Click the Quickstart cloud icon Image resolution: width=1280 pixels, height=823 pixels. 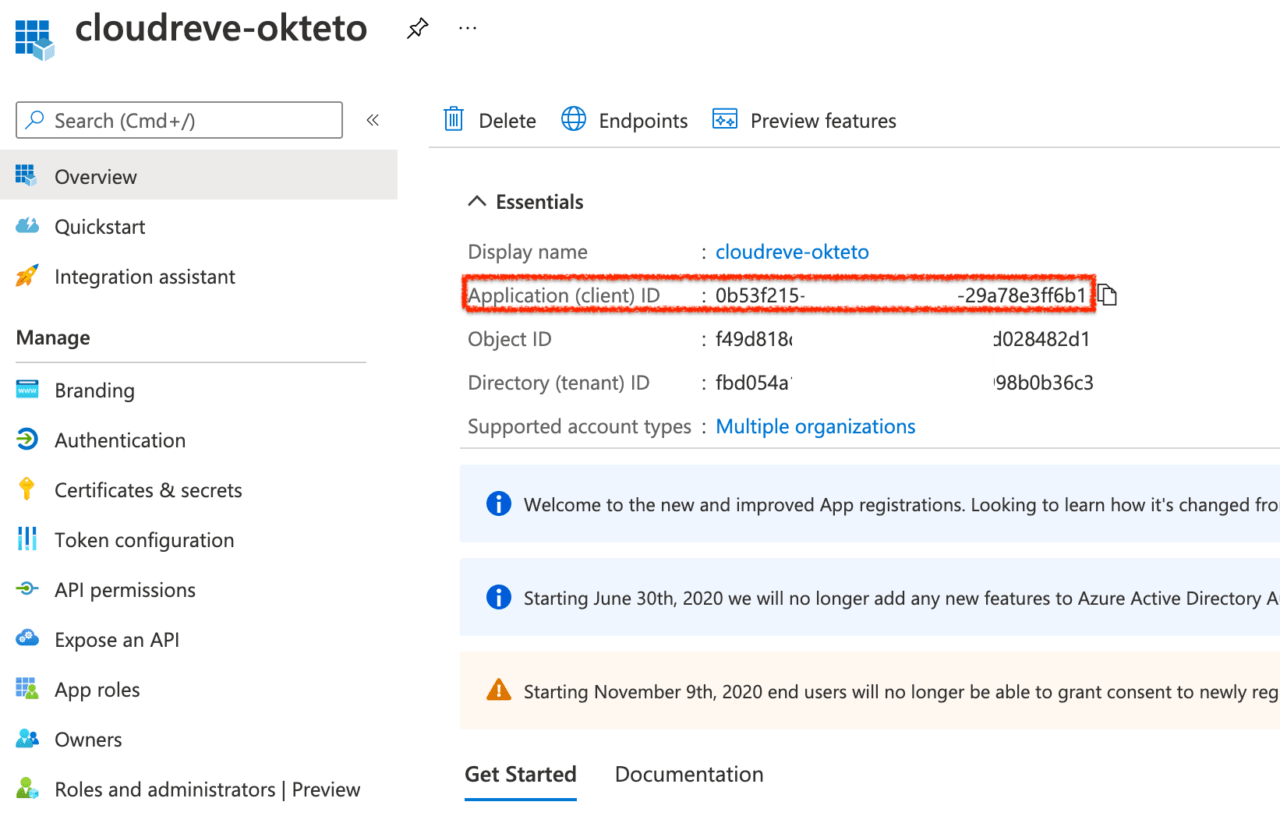click(x=27, y=227)
